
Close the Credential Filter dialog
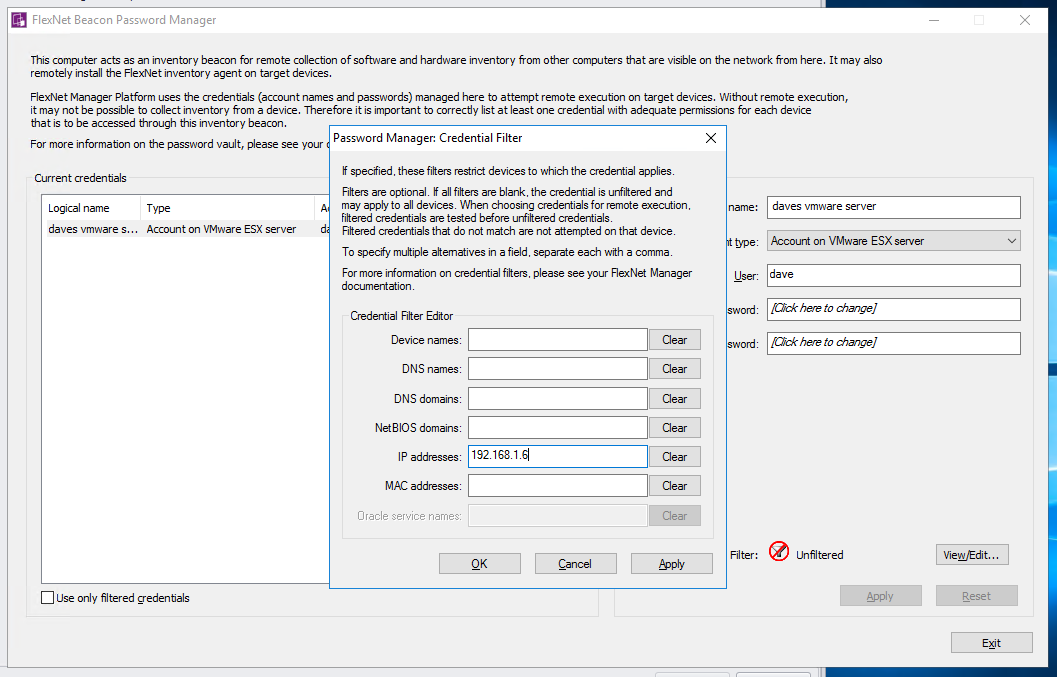click(x=711, y=138)
